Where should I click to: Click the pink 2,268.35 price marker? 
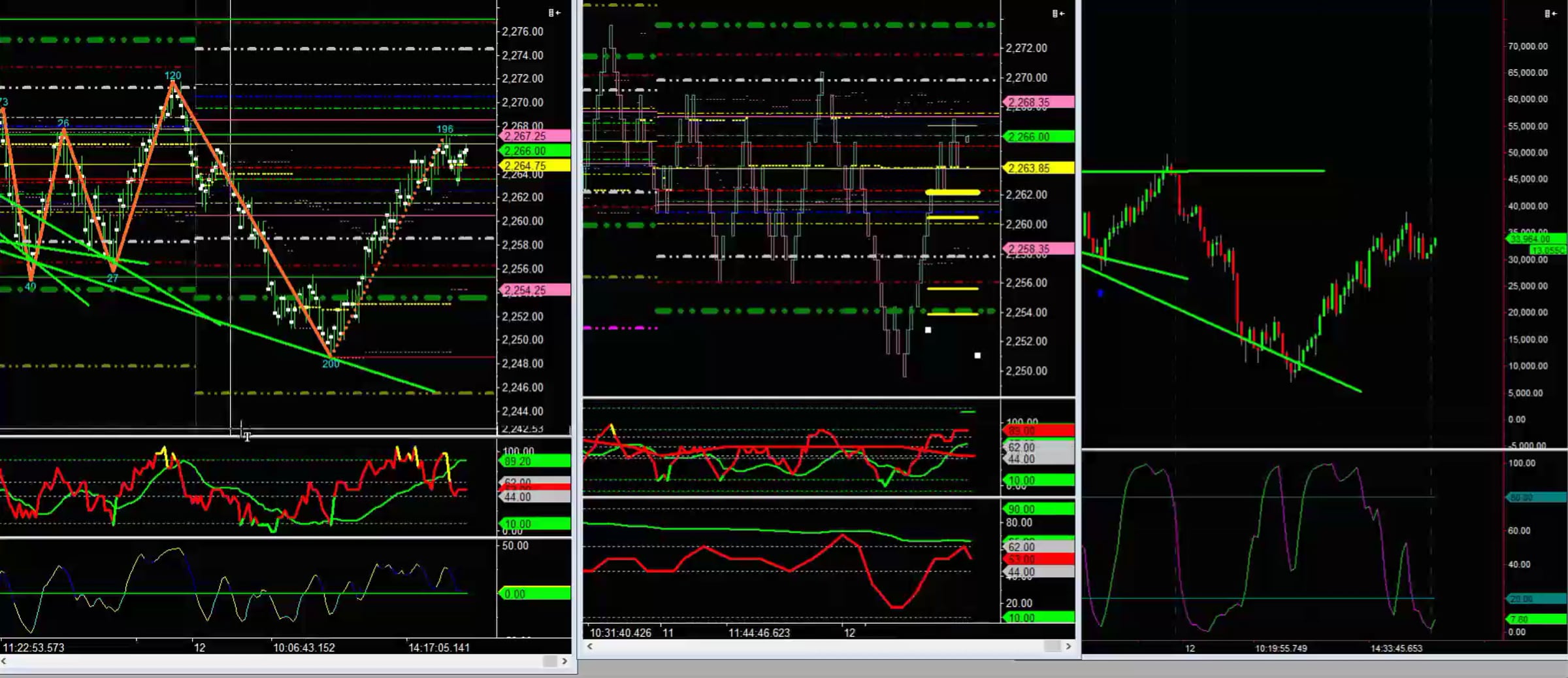pyautogui.click(x=1038, y=102)
